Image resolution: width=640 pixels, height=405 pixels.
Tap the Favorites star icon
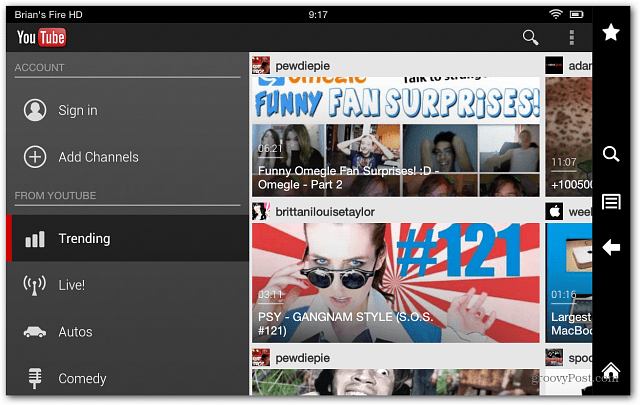click(x=611, y=32)
